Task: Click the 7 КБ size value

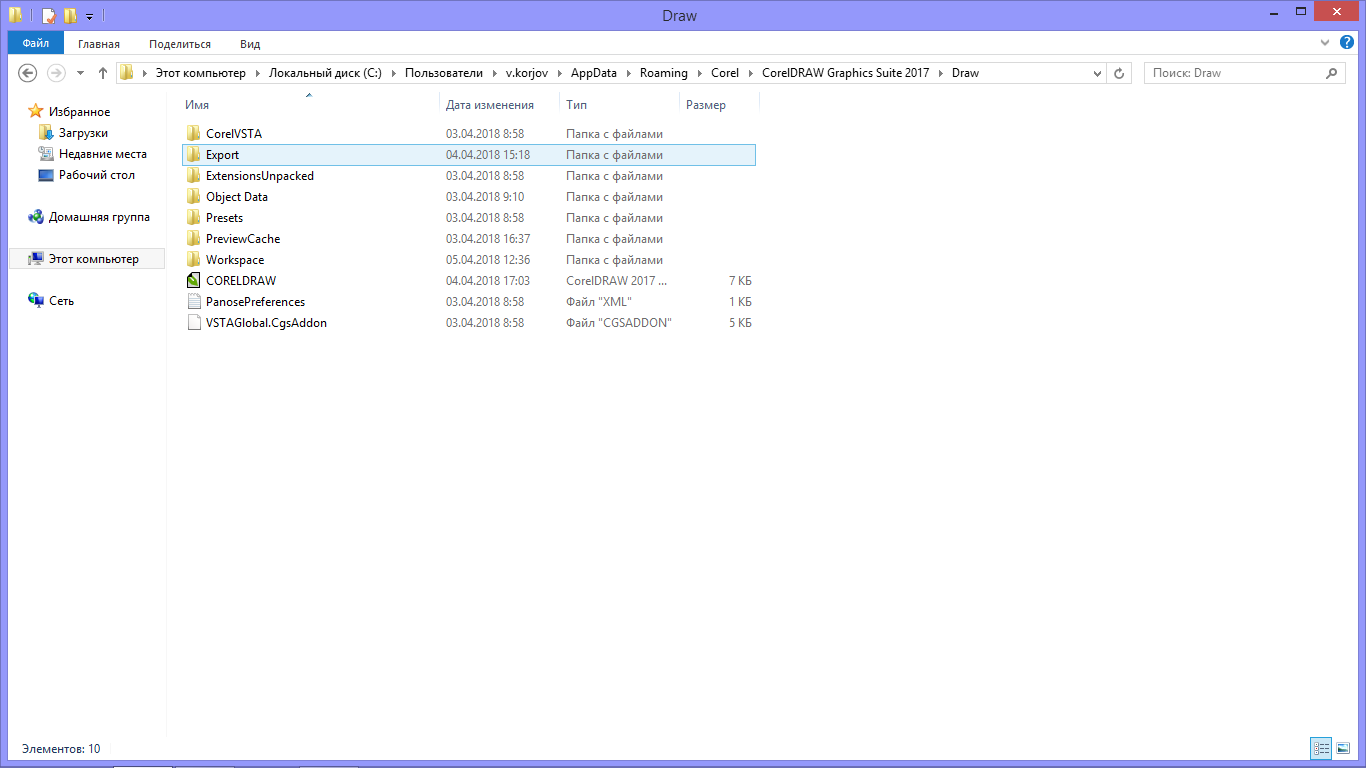Action: (740, 281)
